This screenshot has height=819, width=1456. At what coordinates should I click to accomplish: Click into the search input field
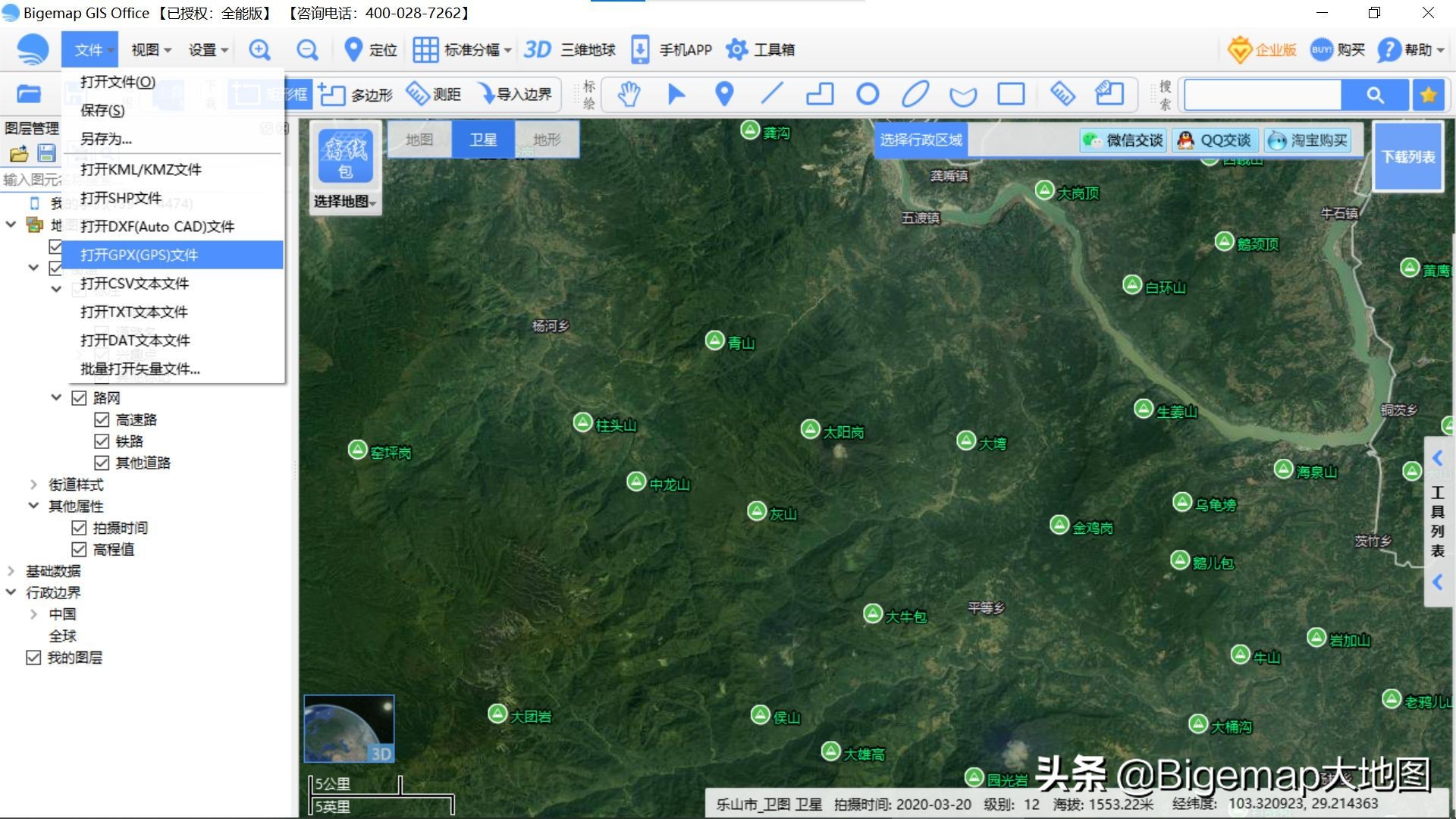1263,95
